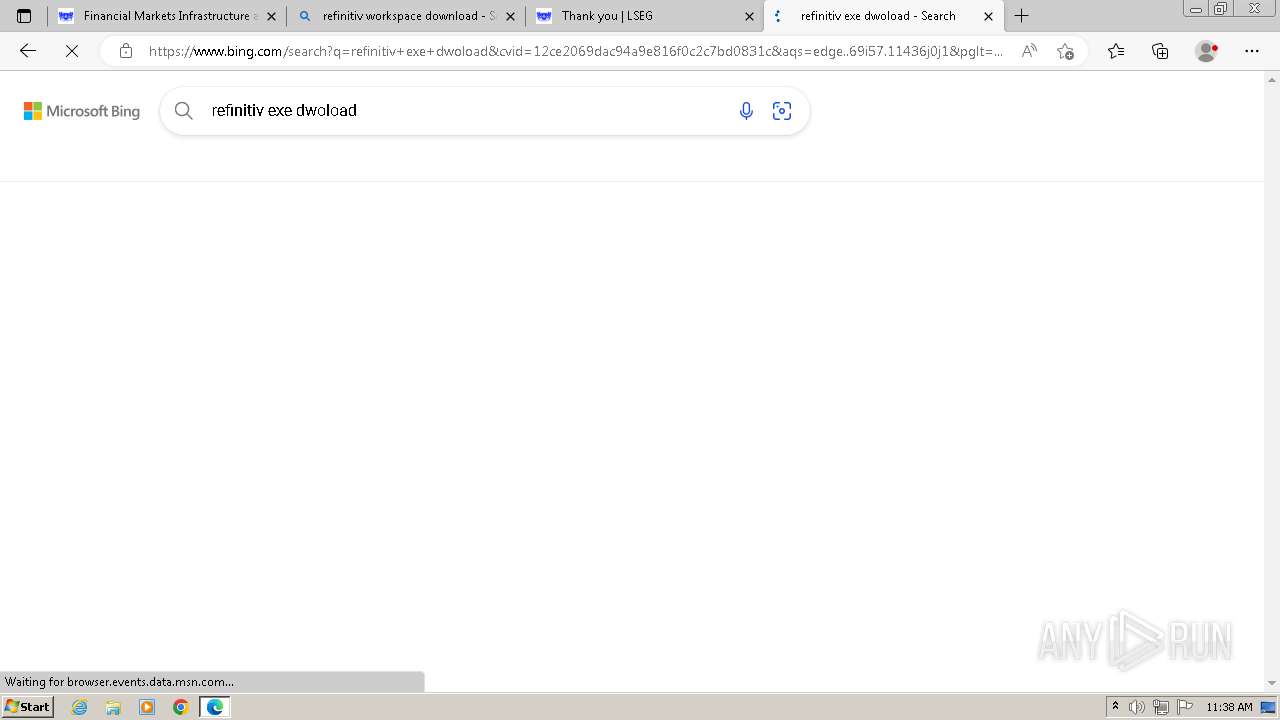The height and width of the screenshot is (720, 1280).
Task: Open Action Center flag icon
Action: coord(1185,707)
